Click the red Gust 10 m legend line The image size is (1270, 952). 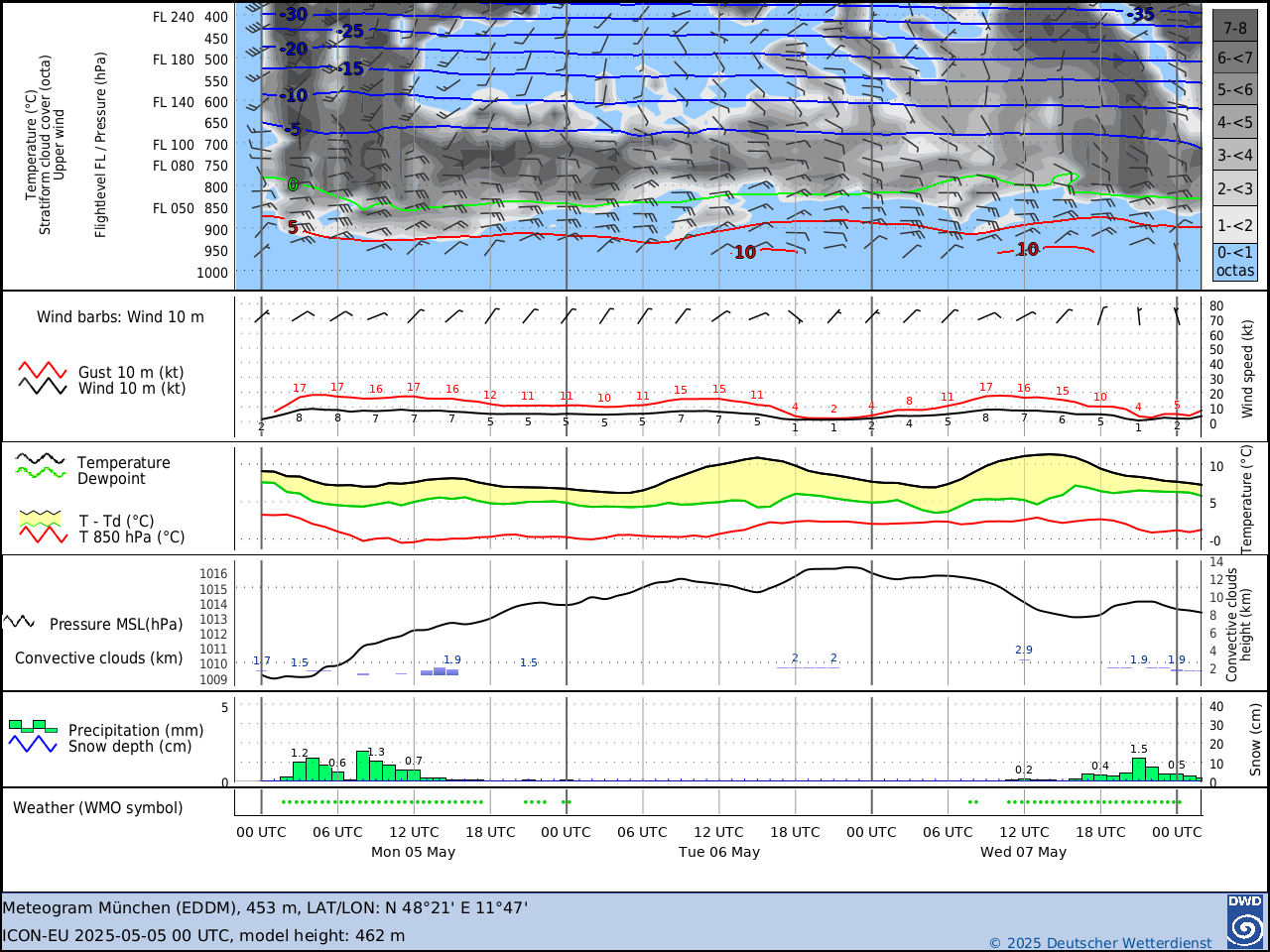[43, 370]
